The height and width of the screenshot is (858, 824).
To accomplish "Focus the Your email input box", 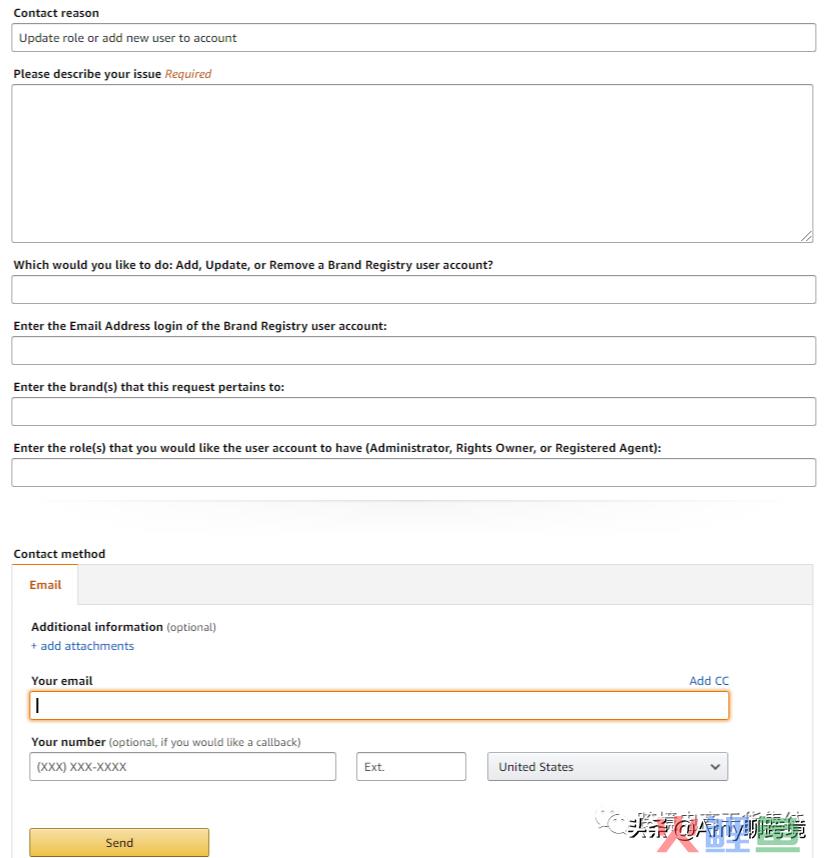I will (379, 705).
